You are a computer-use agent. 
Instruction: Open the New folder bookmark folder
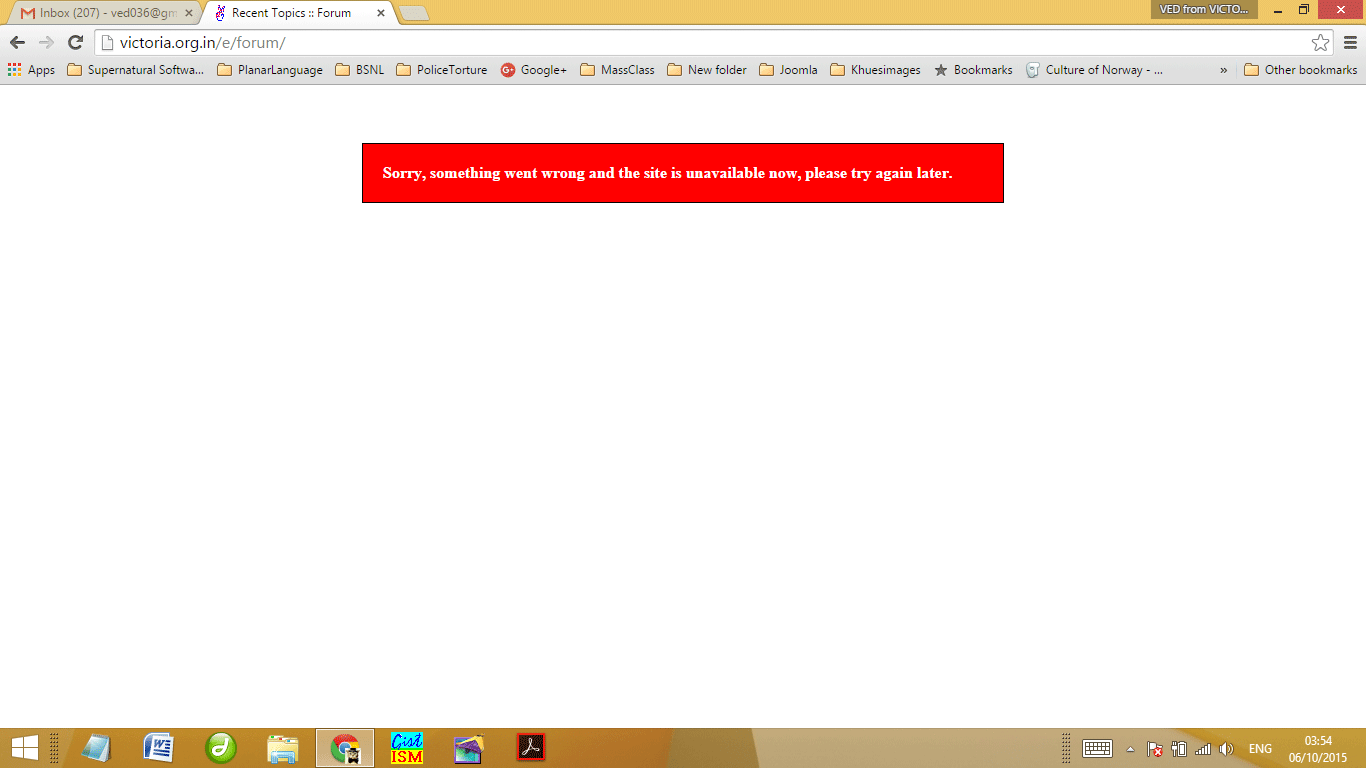tap(707, 70)
